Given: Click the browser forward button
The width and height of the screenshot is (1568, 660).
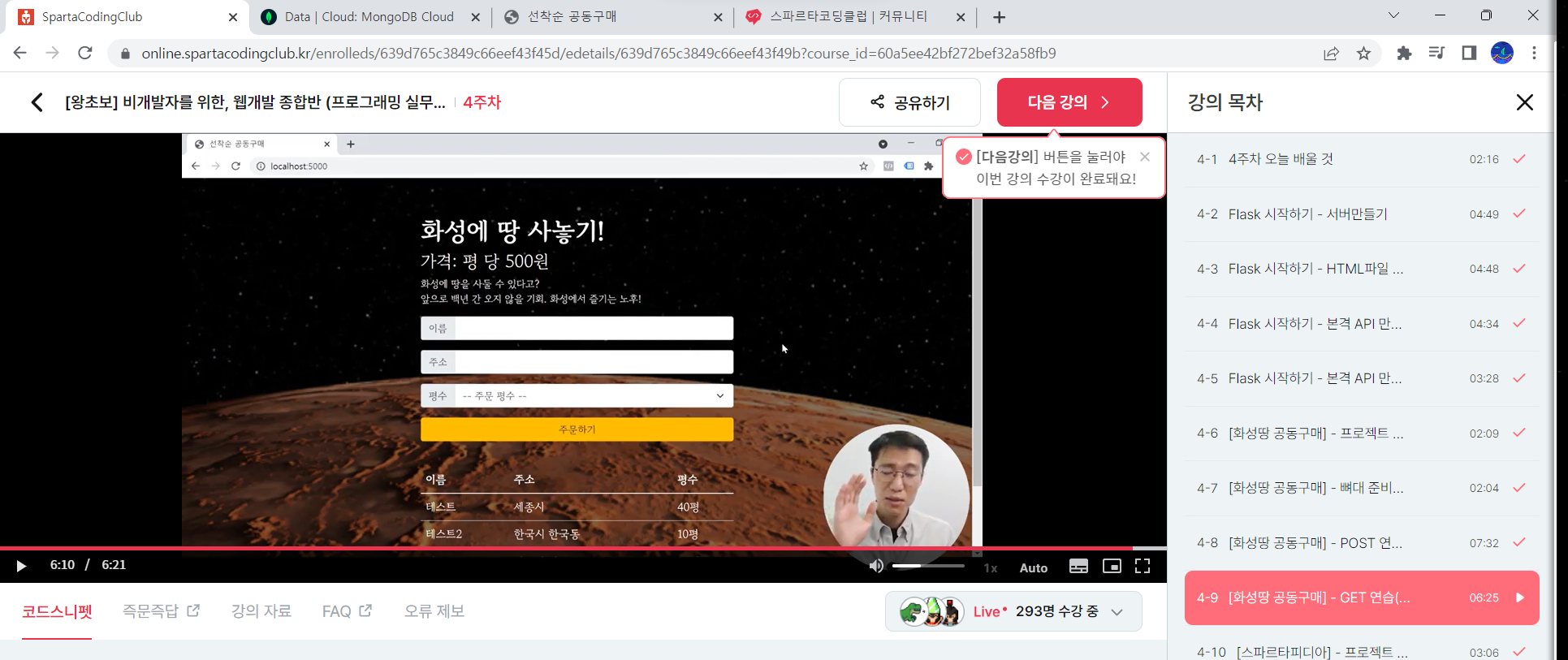Looking at the screenshot, I should pyautogui.click(x=53, y=53).
